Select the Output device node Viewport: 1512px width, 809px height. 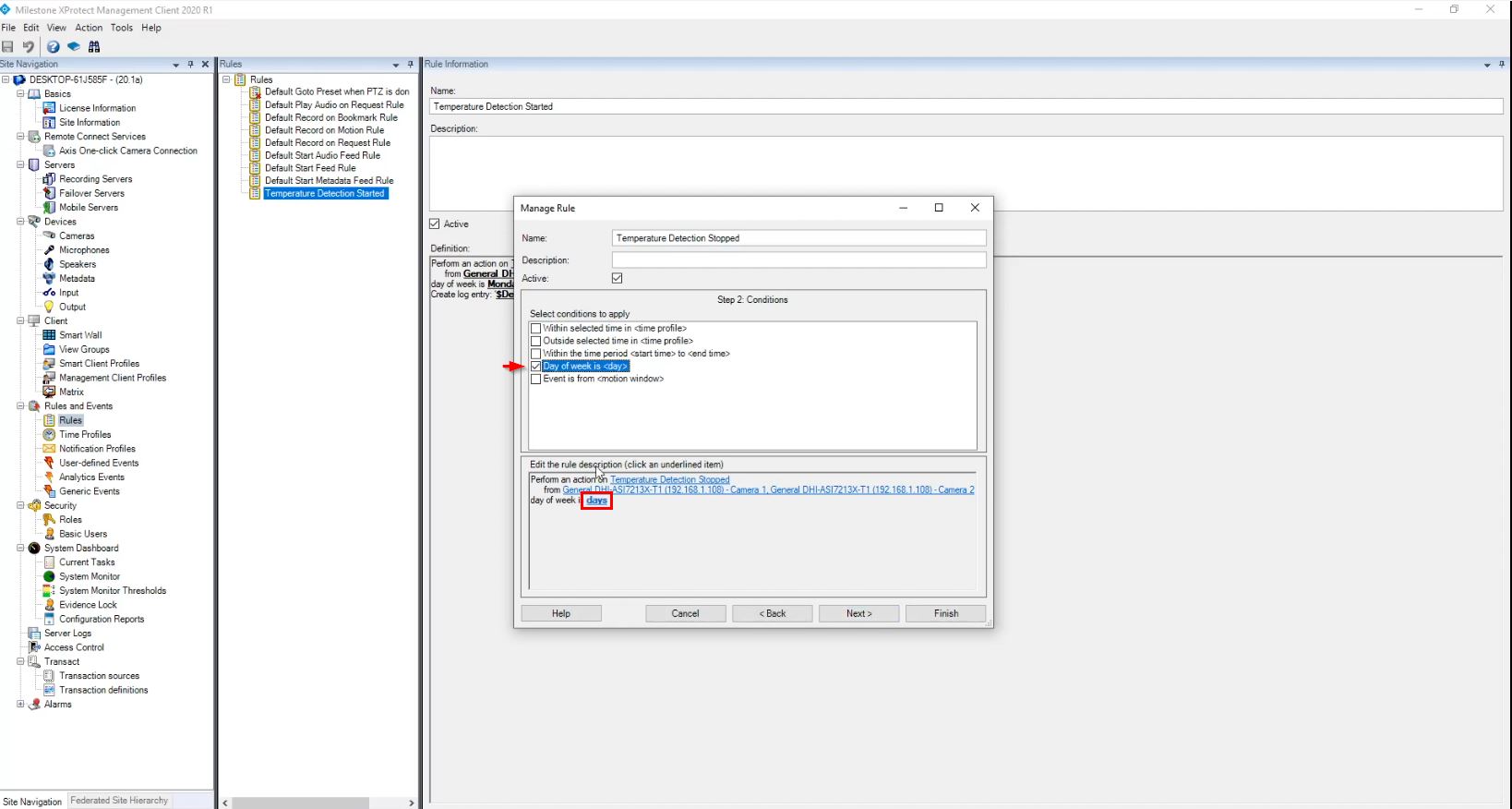(72, 307)
